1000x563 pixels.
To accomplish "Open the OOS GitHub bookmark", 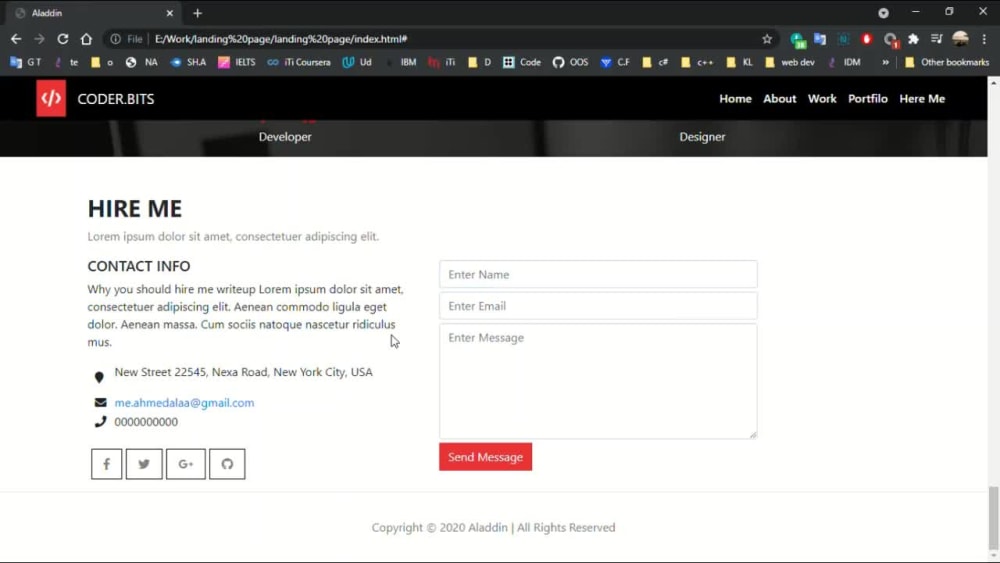I will pyautogui.click(x=570, y=62).
